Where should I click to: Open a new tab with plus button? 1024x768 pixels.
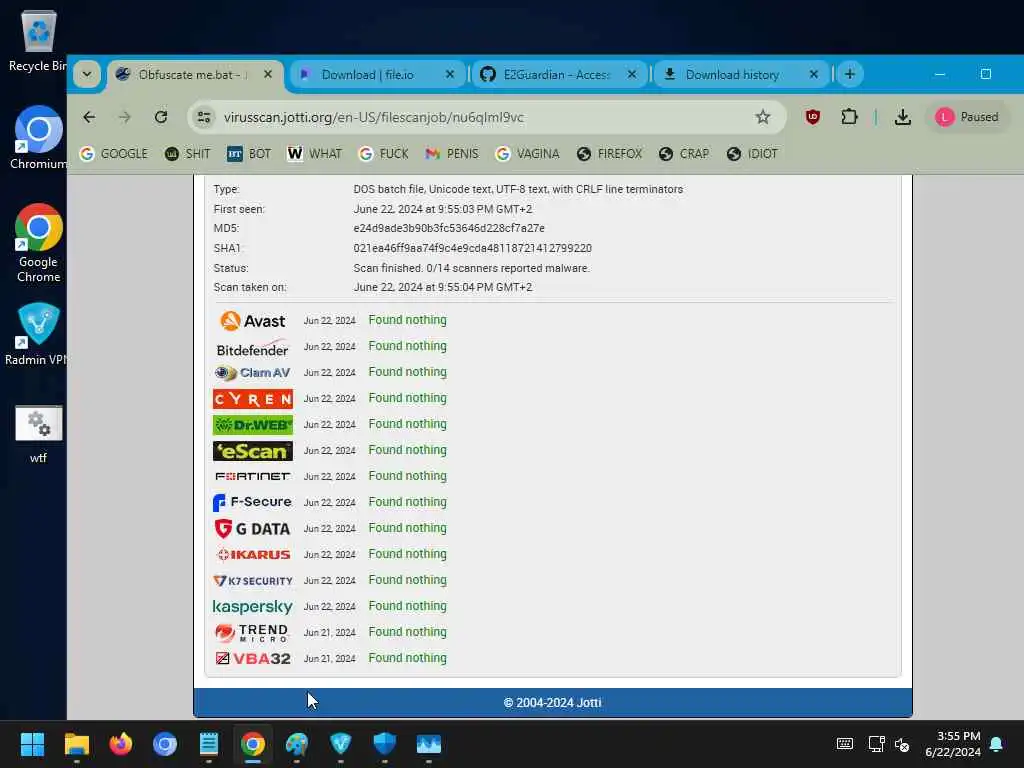[x=850, y=74]
